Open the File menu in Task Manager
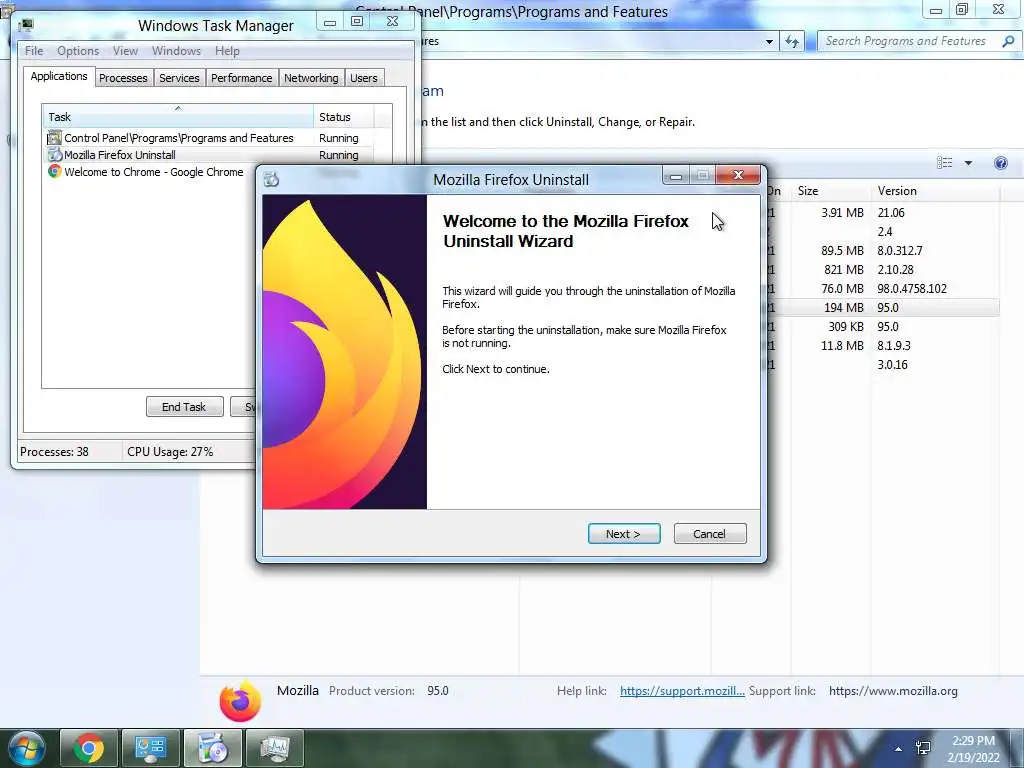Viewport: 1024px width, 768px height. point(34,51)
